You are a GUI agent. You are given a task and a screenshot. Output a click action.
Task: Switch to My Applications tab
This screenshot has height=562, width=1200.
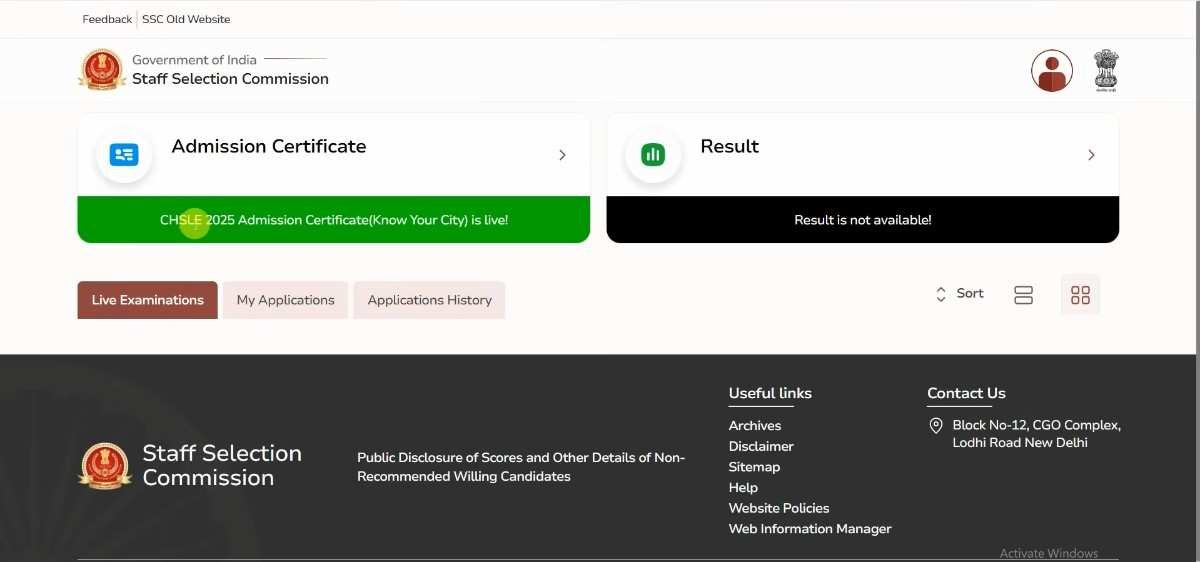coord(285,300)
